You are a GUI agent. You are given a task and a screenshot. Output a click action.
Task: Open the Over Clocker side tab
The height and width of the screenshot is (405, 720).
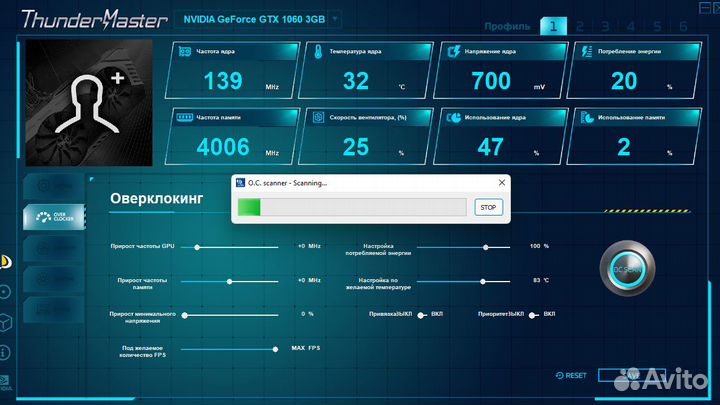pos(55,217)
